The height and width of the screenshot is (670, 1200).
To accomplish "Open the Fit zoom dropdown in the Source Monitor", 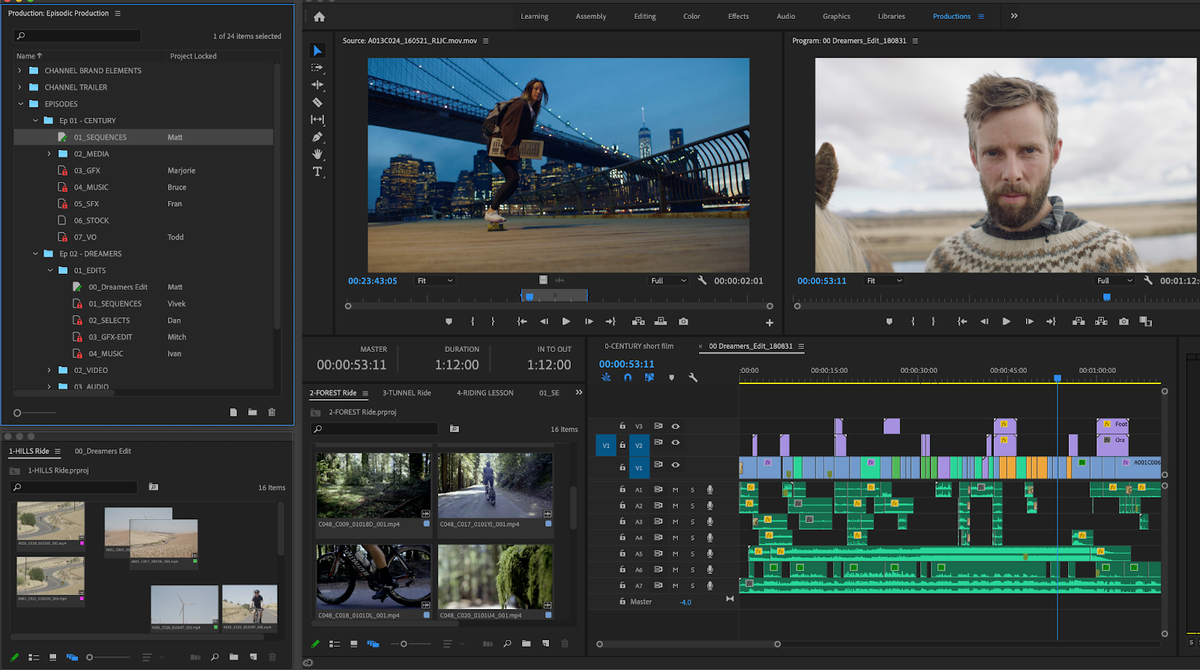I will [437, 281].
